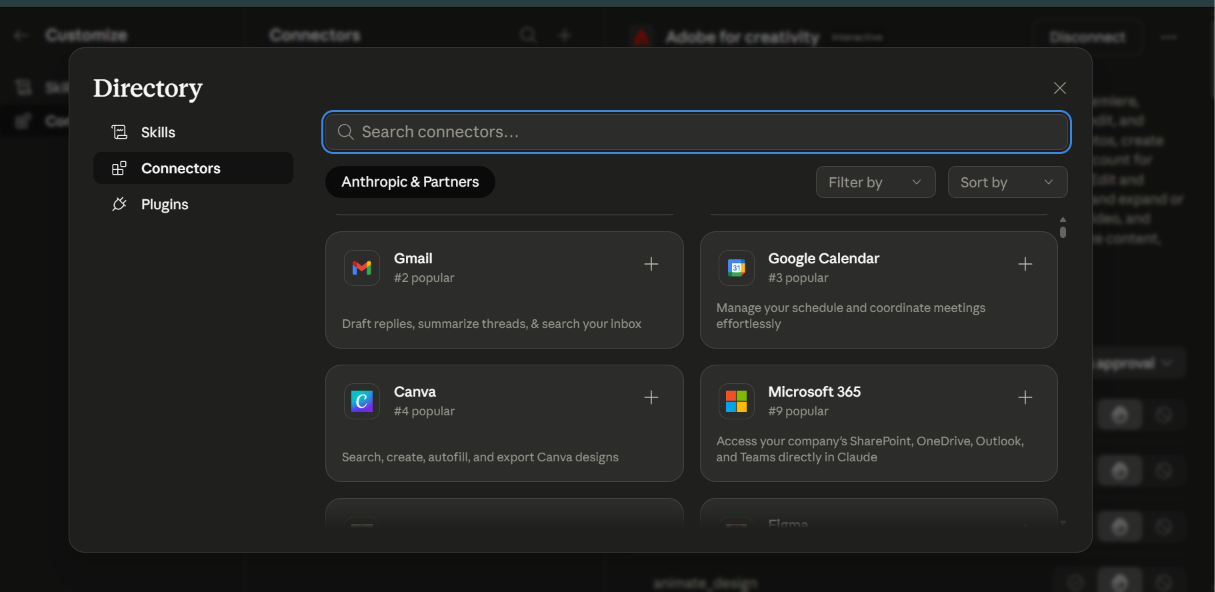Click the Google Calendar logo icon
Screen dimensions: 1215x592
pyautogui.click(x=736, y=268)
